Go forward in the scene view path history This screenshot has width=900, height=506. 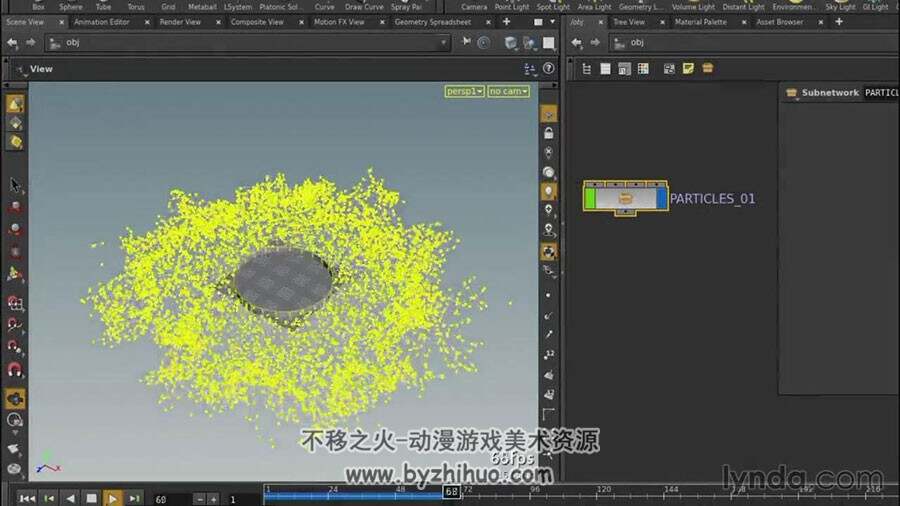30,42
